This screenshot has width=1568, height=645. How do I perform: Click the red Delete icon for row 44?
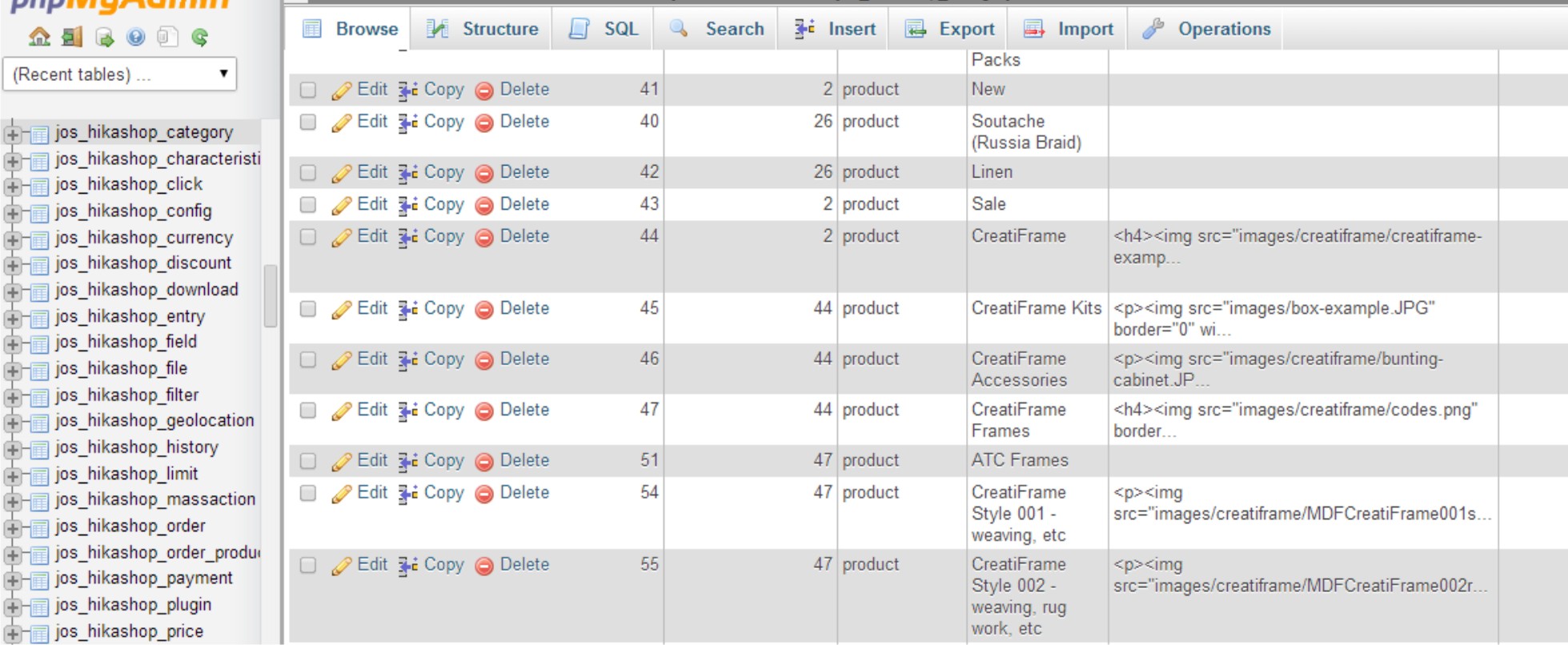[x=484, y=238]
